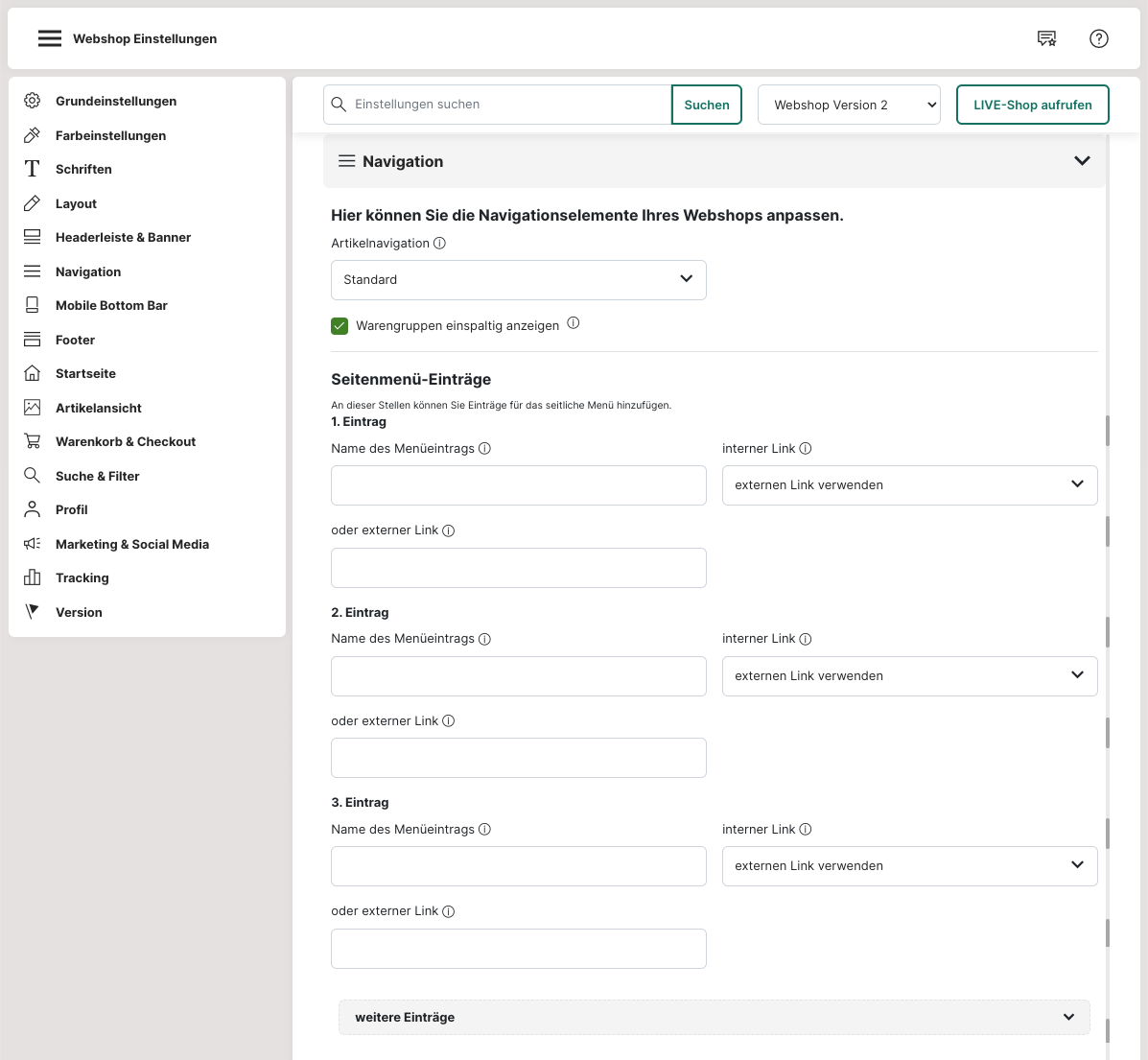
Task: Open the Artikelnavigation Standard dropdown
Action: point(518,280)
